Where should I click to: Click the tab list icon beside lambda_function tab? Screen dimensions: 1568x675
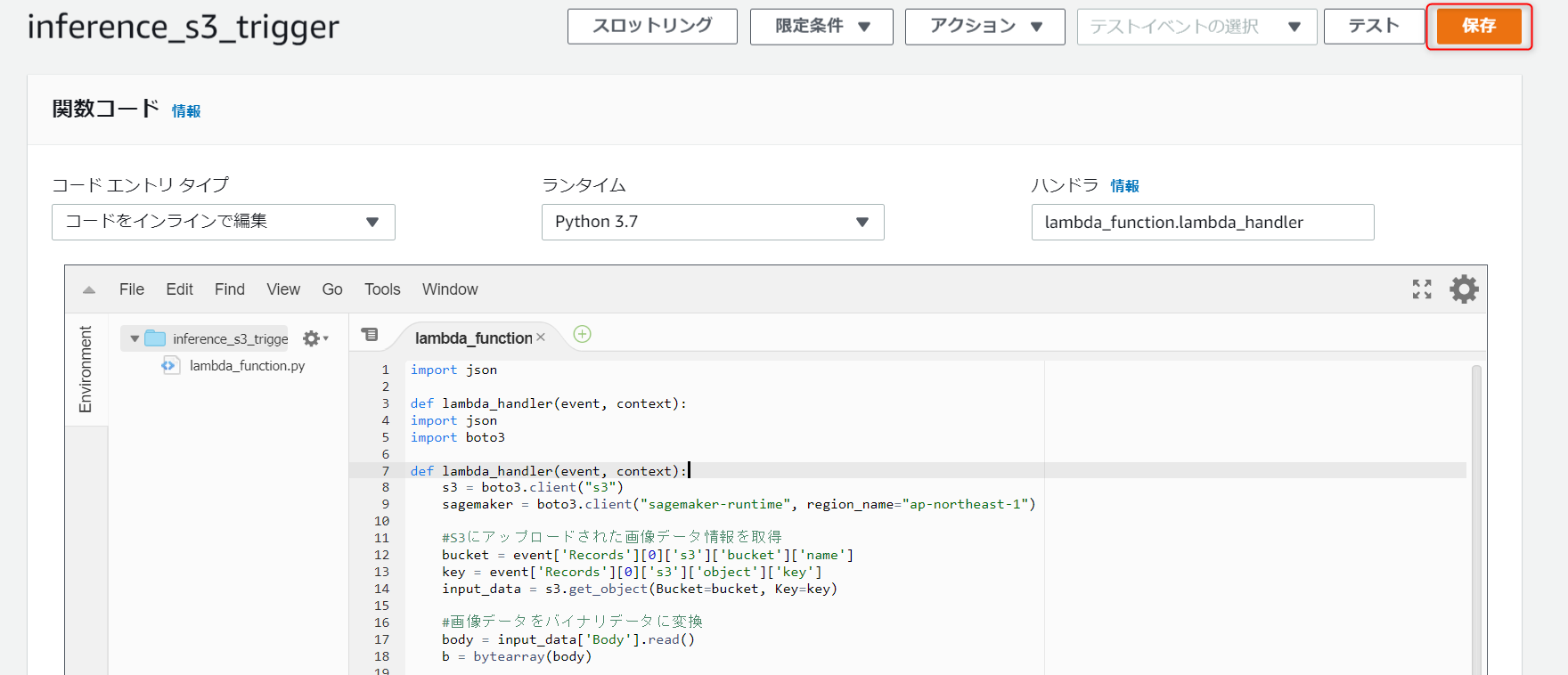click(x=370, y=335)
